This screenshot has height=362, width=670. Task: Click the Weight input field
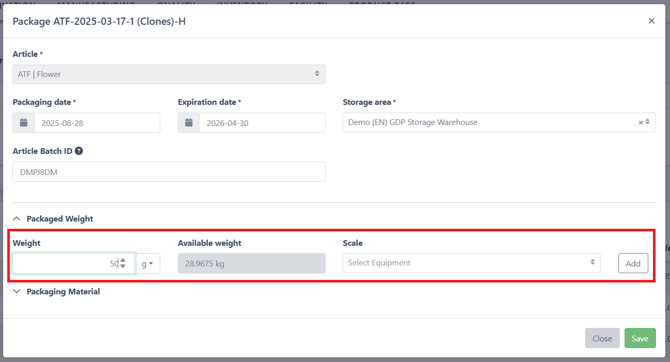point(74,263)
